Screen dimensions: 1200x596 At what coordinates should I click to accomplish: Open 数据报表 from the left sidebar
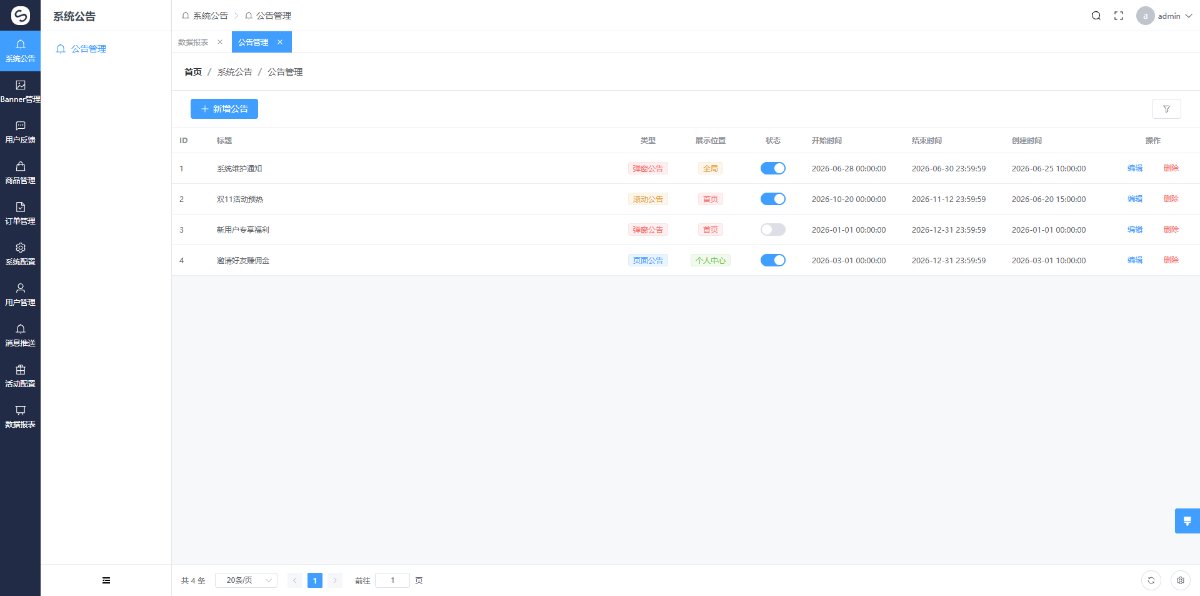[20, 417]
